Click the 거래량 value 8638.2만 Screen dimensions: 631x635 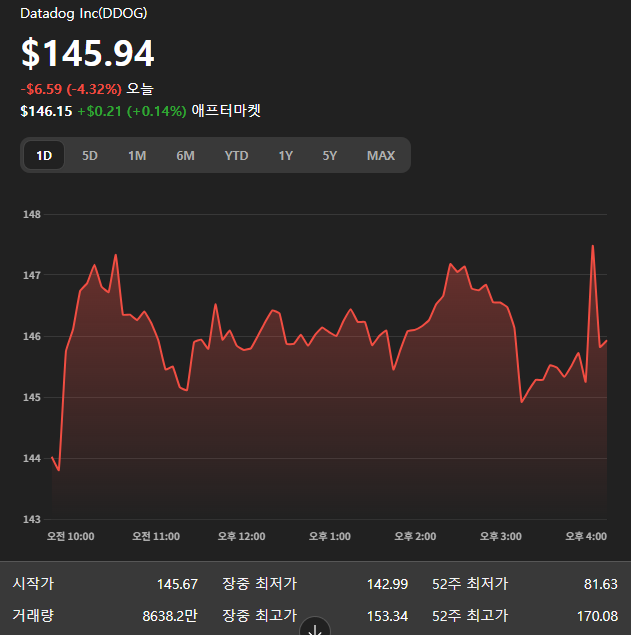tap(170, 616)
